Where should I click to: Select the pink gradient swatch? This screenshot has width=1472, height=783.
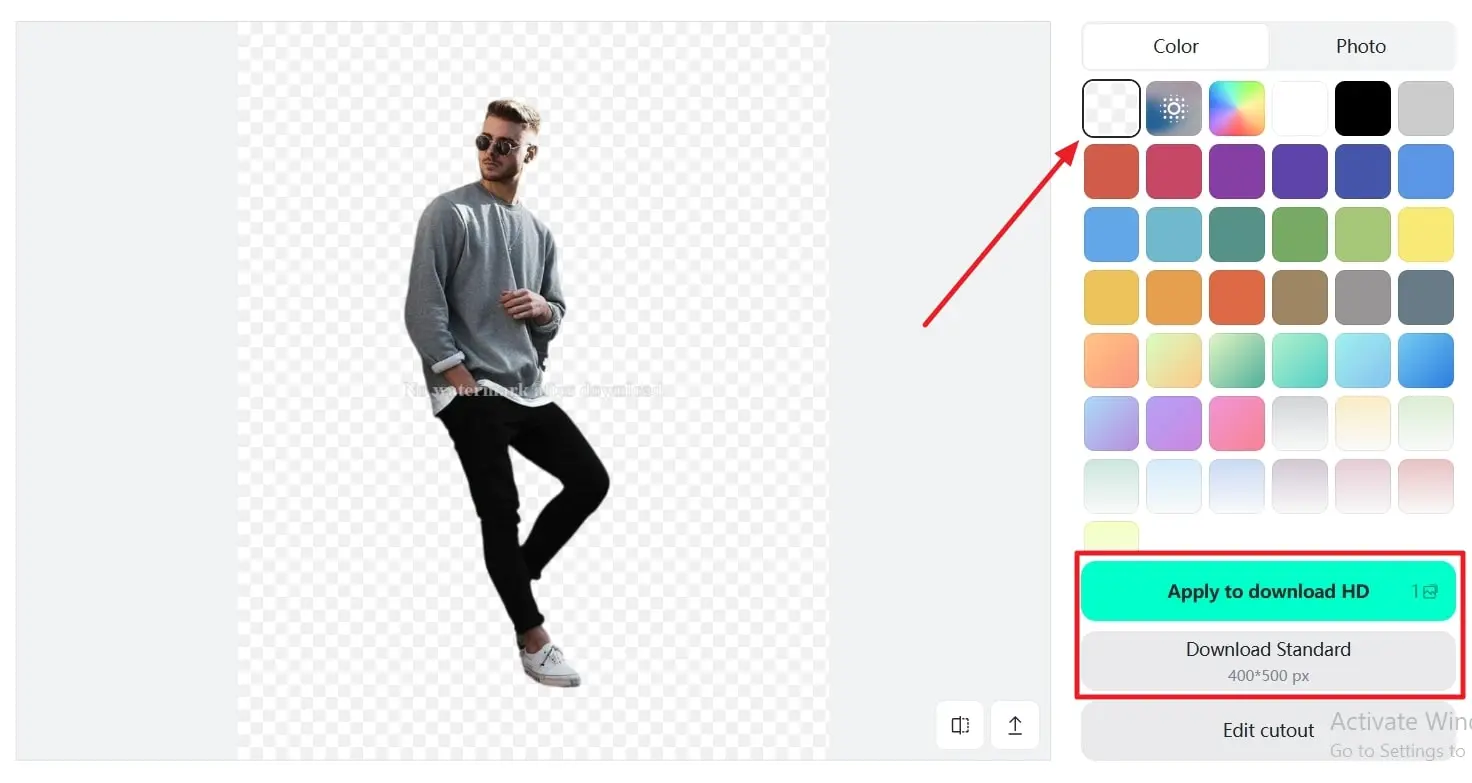(x=1237, y=423)
